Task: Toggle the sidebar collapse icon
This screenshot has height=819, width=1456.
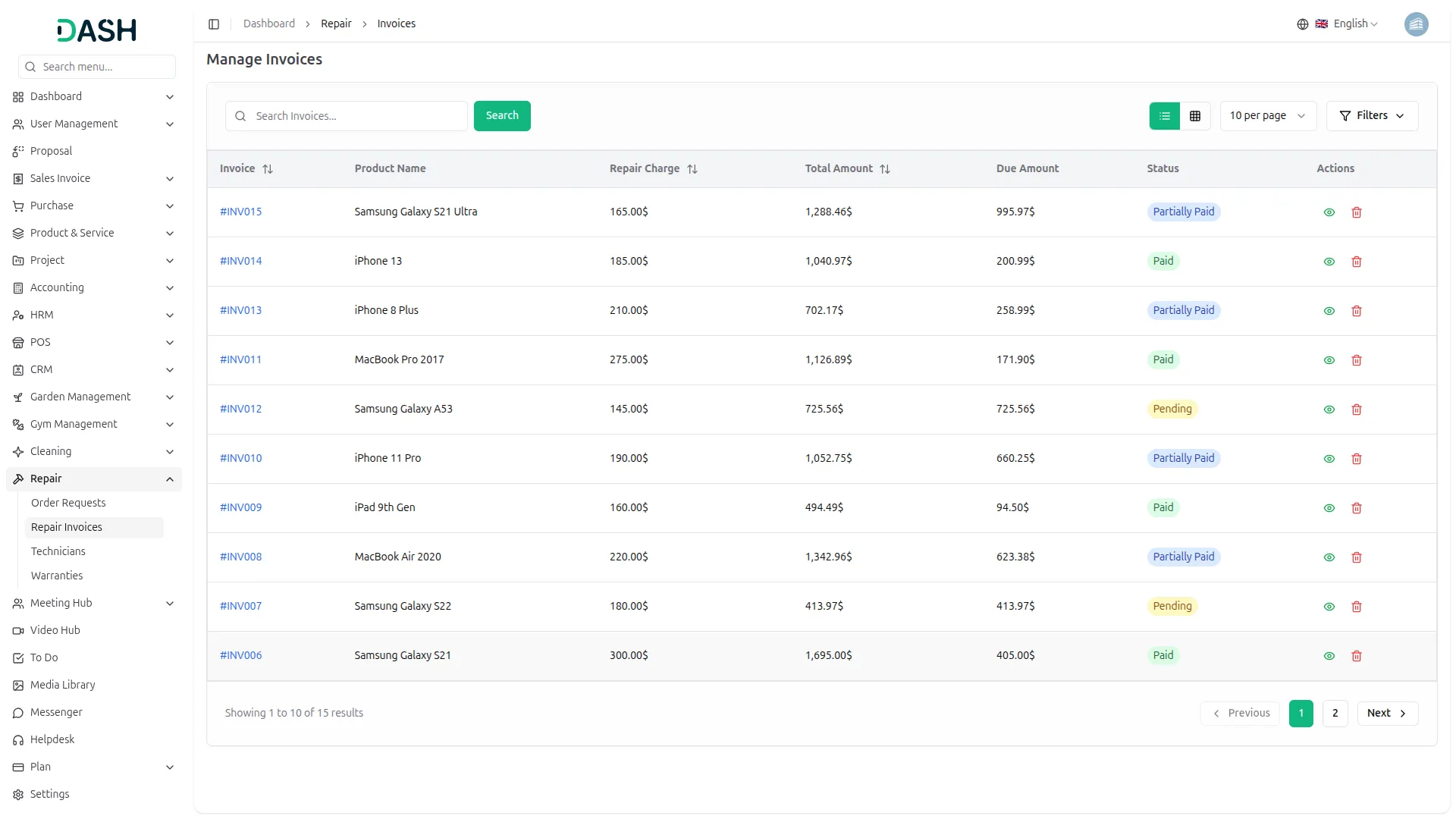Action: (214, 24)
